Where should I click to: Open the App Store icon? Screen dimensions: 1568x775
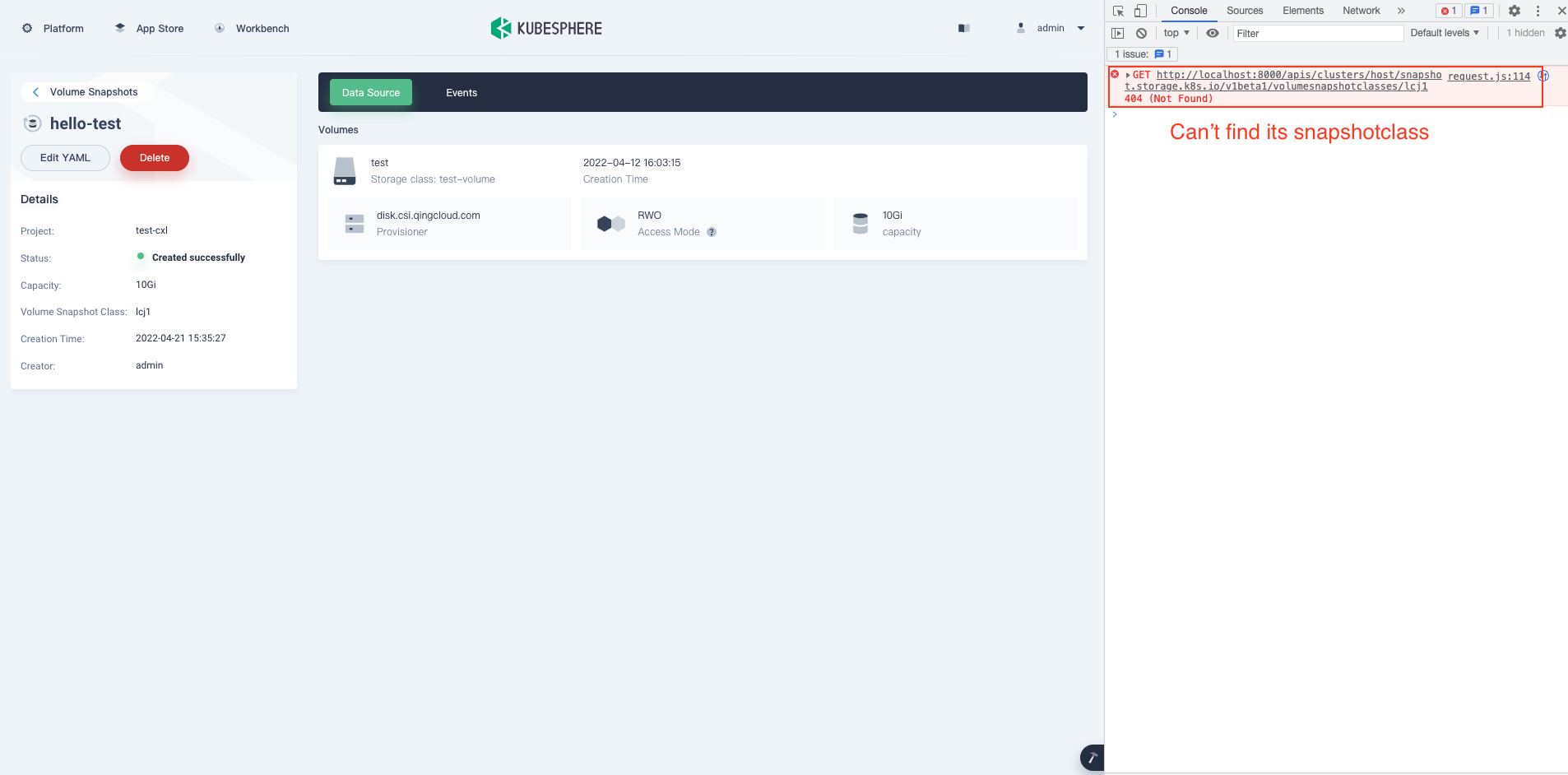(x=120, y=28)
